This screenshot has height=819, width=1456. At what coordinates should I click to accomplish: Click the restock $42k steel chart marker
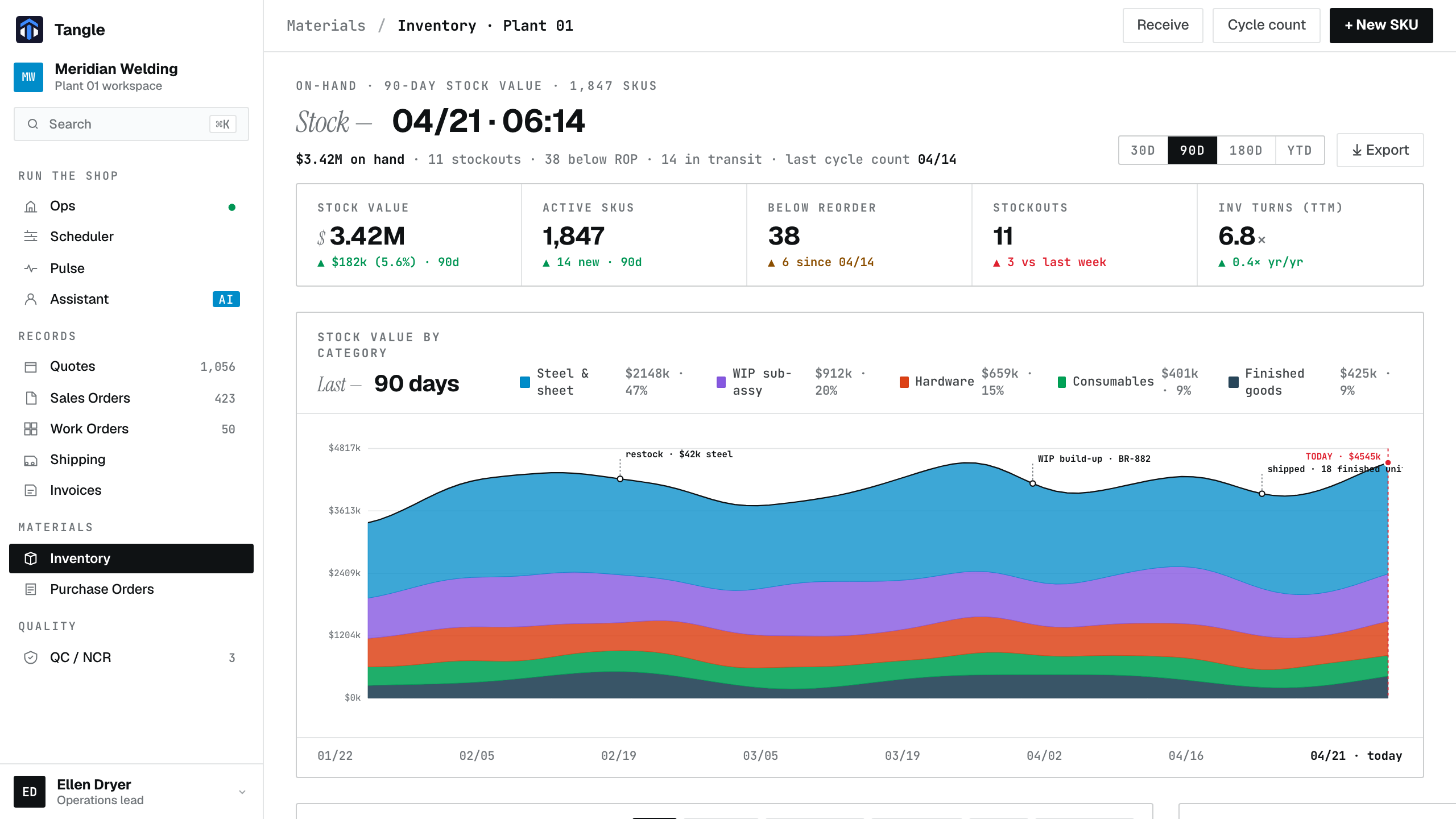coord(620,479)
